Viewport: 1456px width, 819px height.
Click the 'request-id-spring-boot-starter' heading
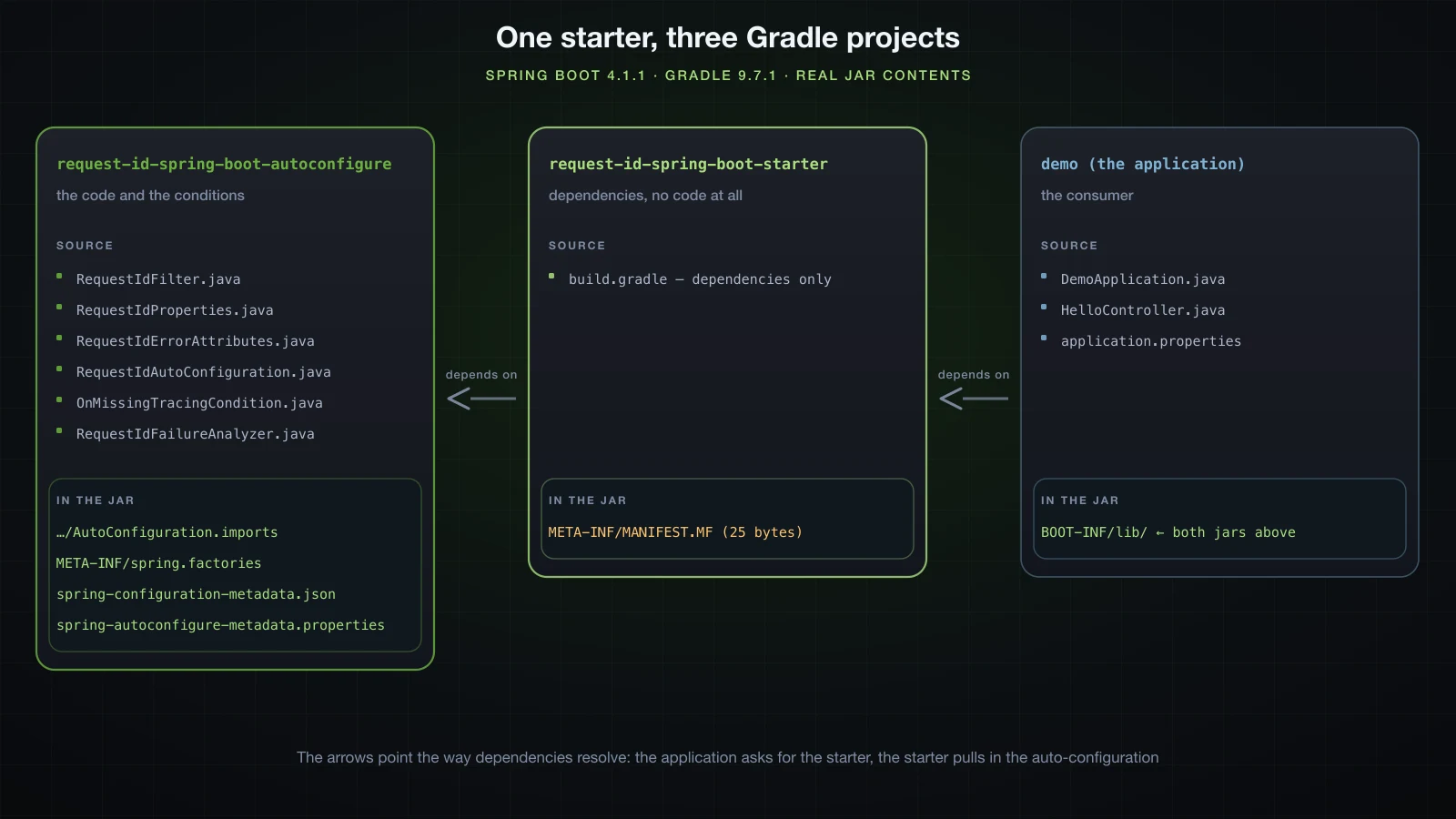(688, 164)
